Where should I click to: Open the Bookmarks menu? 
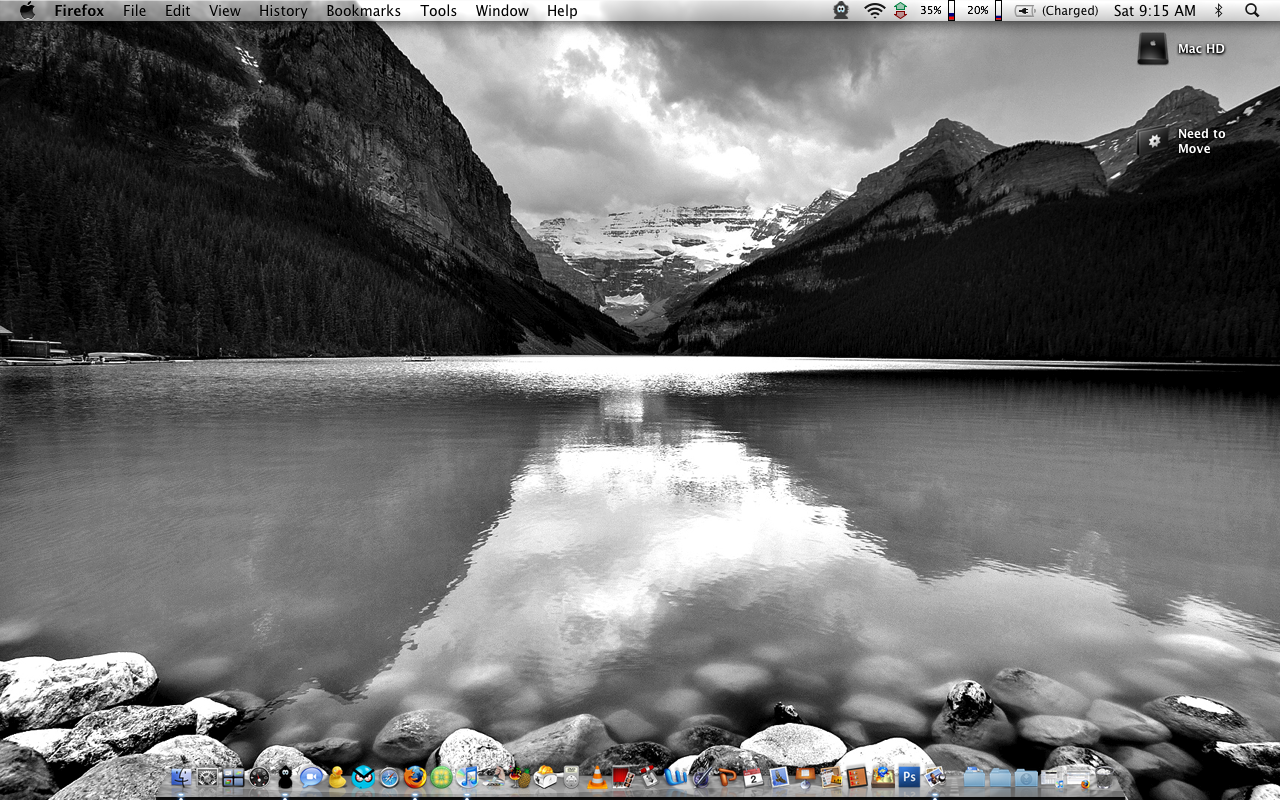(x=364, y=10)
